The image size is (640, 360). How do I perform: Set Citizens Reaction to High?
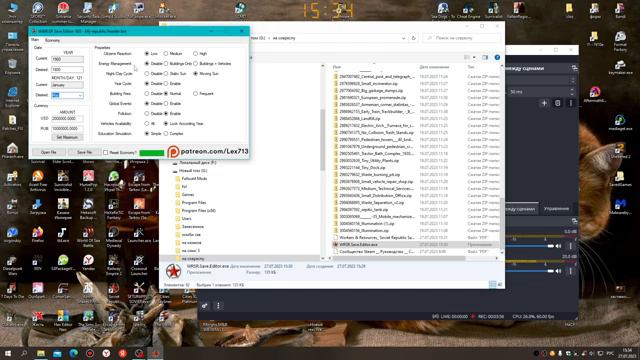pos(196,53)
